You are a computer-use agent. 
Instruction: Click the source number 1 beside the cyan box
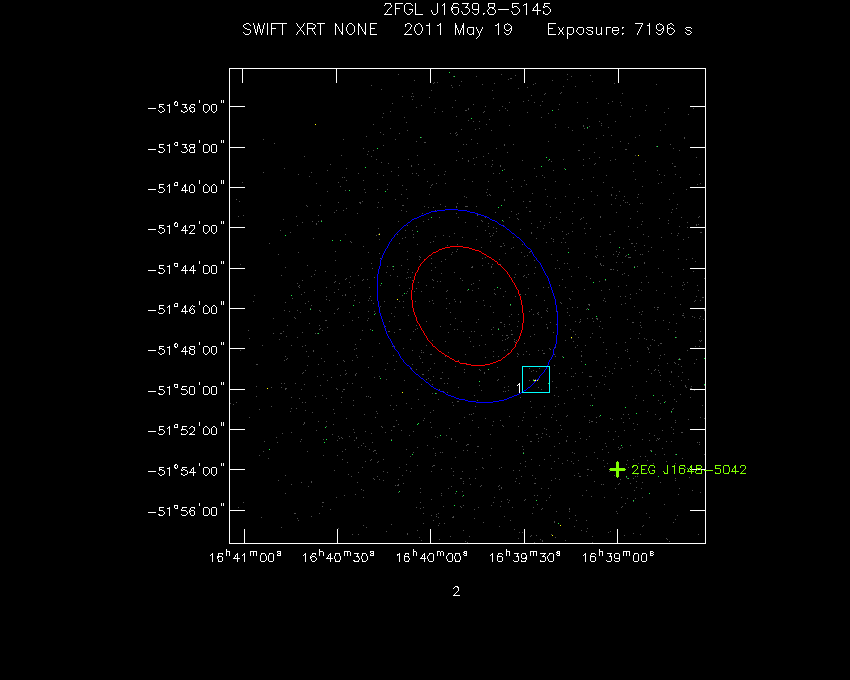click(x=519, y=388)
